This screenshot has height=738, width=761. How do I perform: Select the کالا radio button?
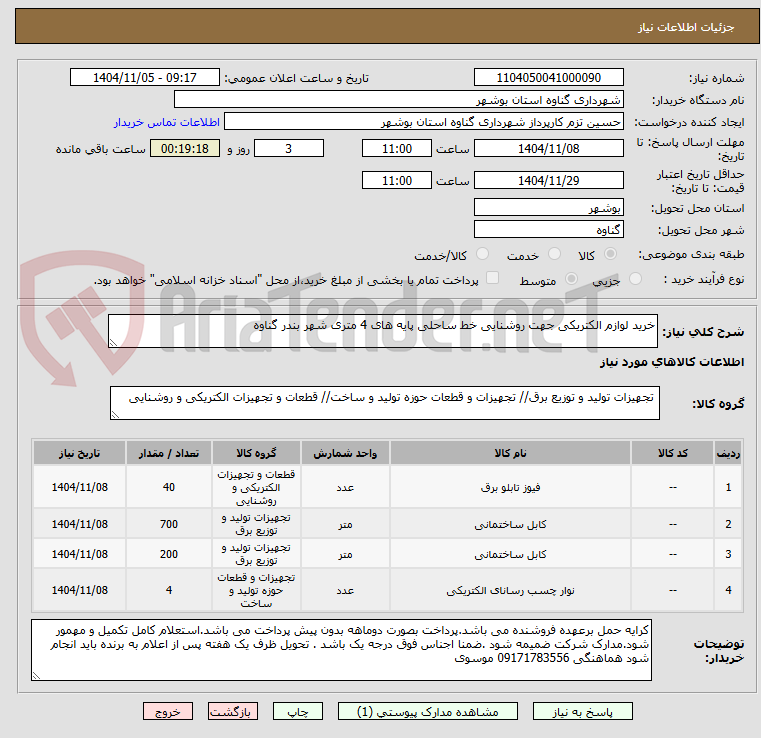pyautogui.click(x=611, y=254)
